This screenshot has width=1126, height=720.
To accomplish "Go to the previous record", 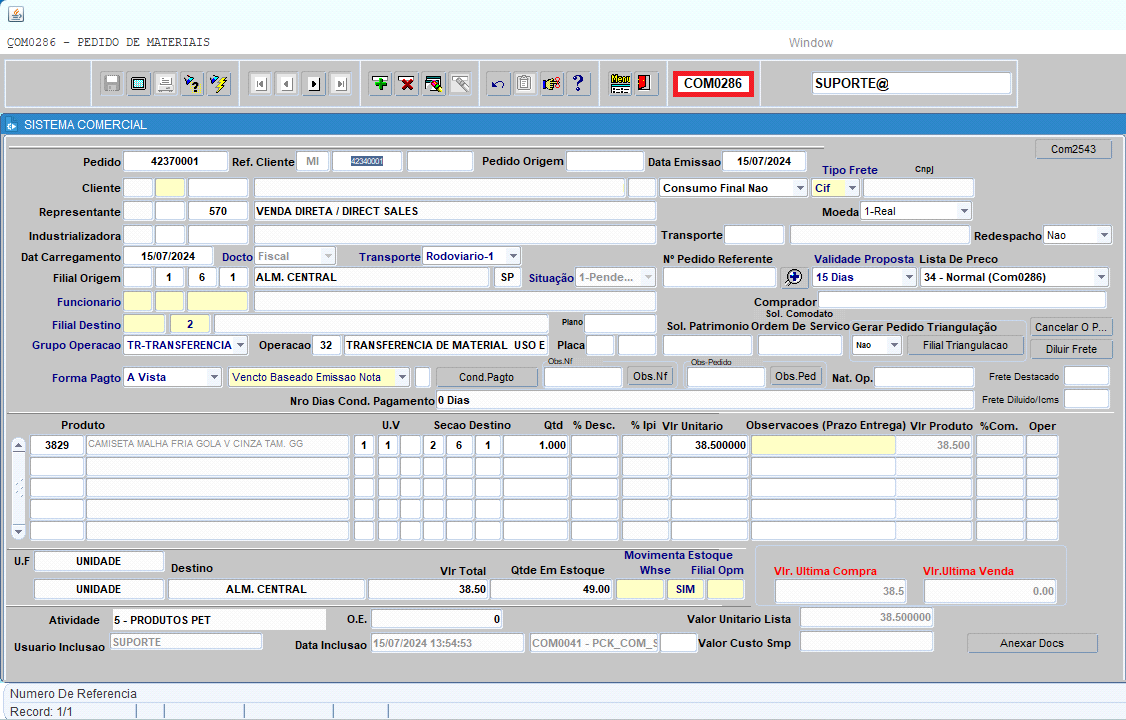I will tap(287, 84).
